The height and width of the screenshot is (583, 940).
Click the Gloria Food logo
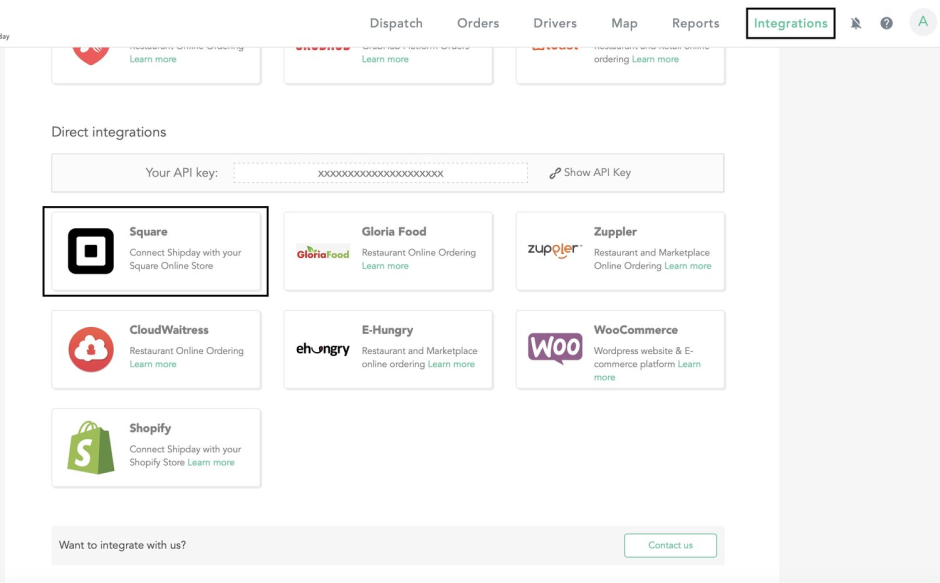click(323, 252)
